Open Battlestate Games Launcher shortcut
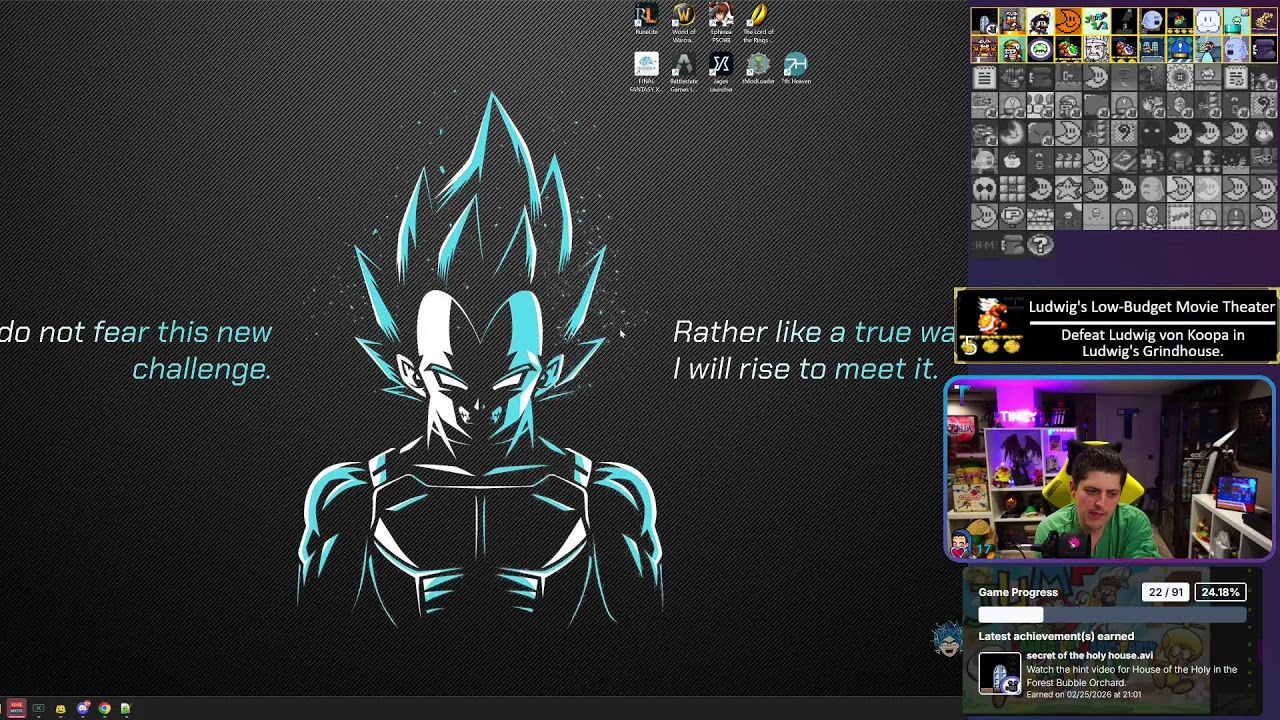Viewport: 1280px width, 720px height. pos(684,73)
